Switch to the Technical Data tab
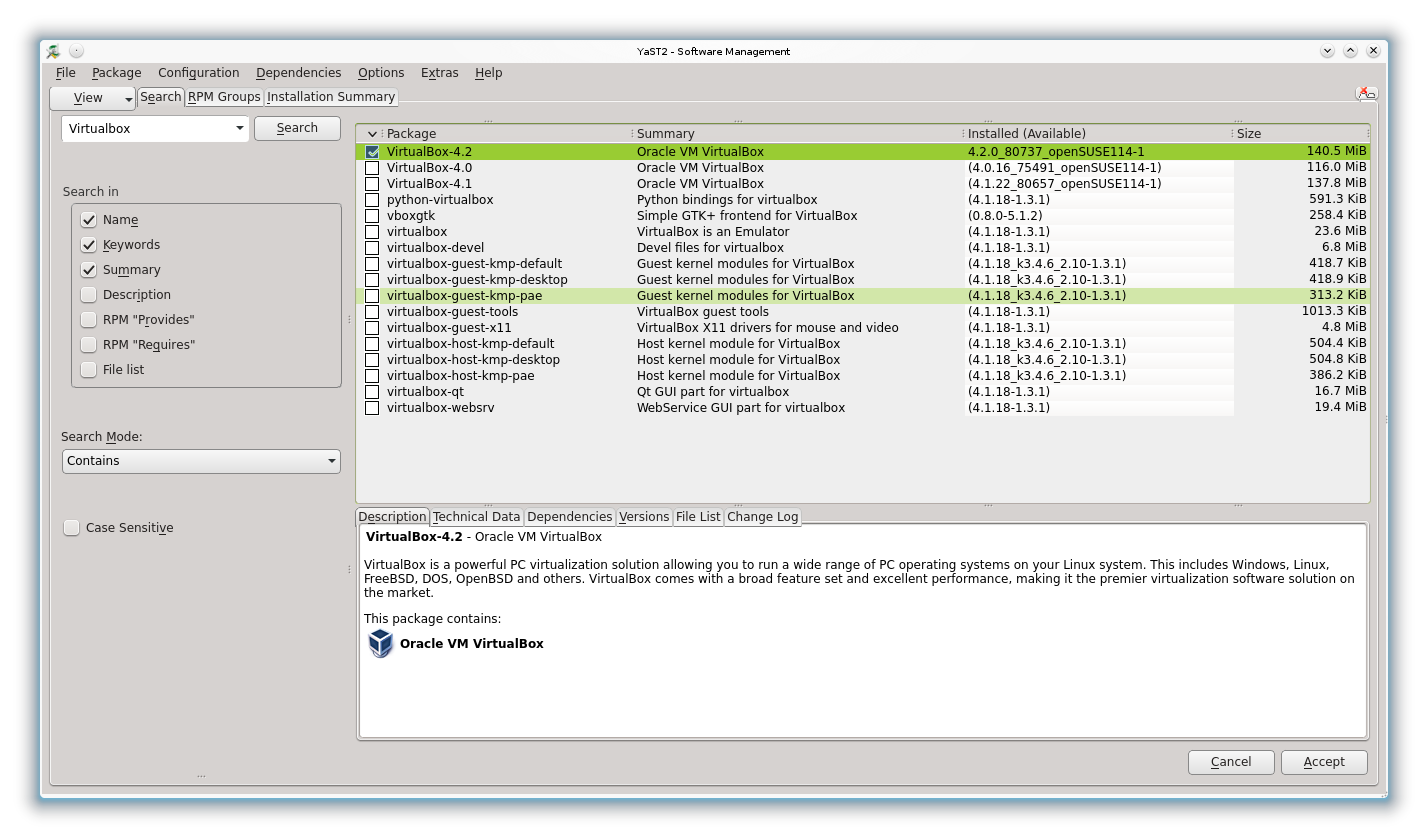Screen dimensions: 1428x838 [x=477, y=517]
